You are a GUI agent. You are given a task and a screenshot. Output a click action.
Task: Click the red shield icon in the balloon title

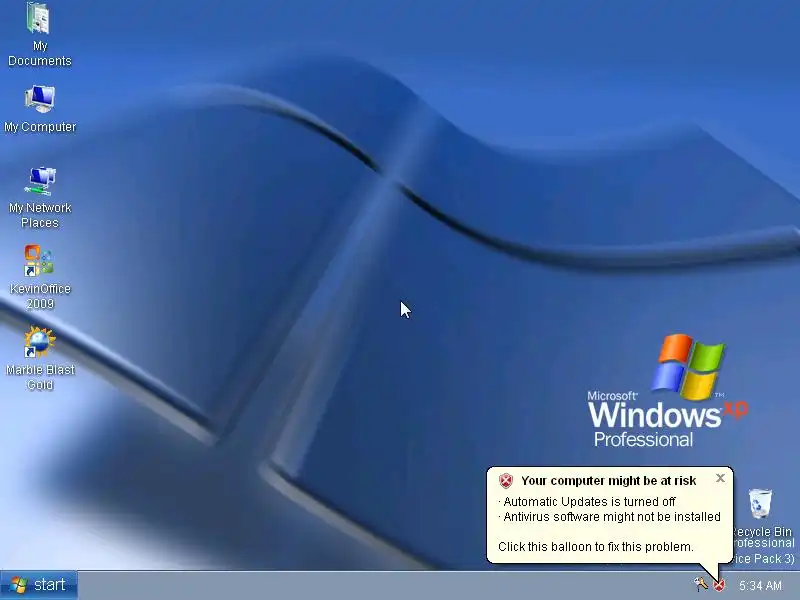(506, 481)
